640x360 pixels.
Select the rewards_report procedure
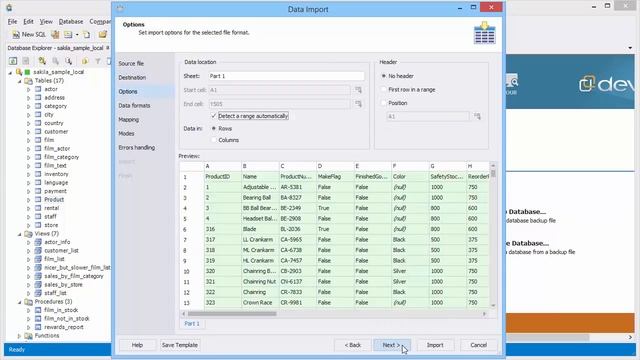click(64, 327)
